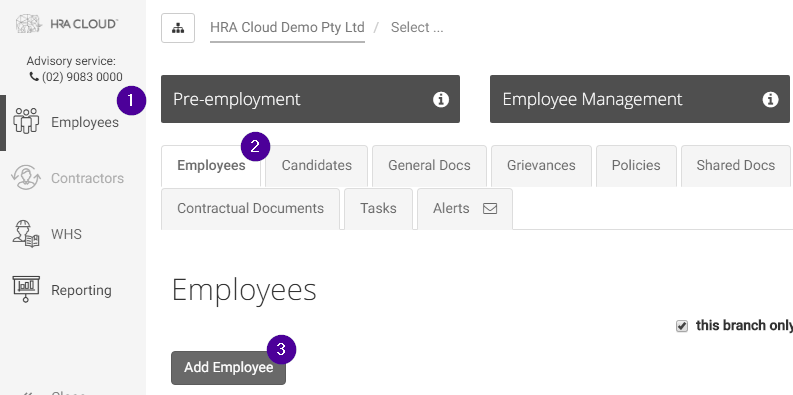Click the phone icon beside advisory number
Viewport: 793px width, 395px height.
(34, 77)
